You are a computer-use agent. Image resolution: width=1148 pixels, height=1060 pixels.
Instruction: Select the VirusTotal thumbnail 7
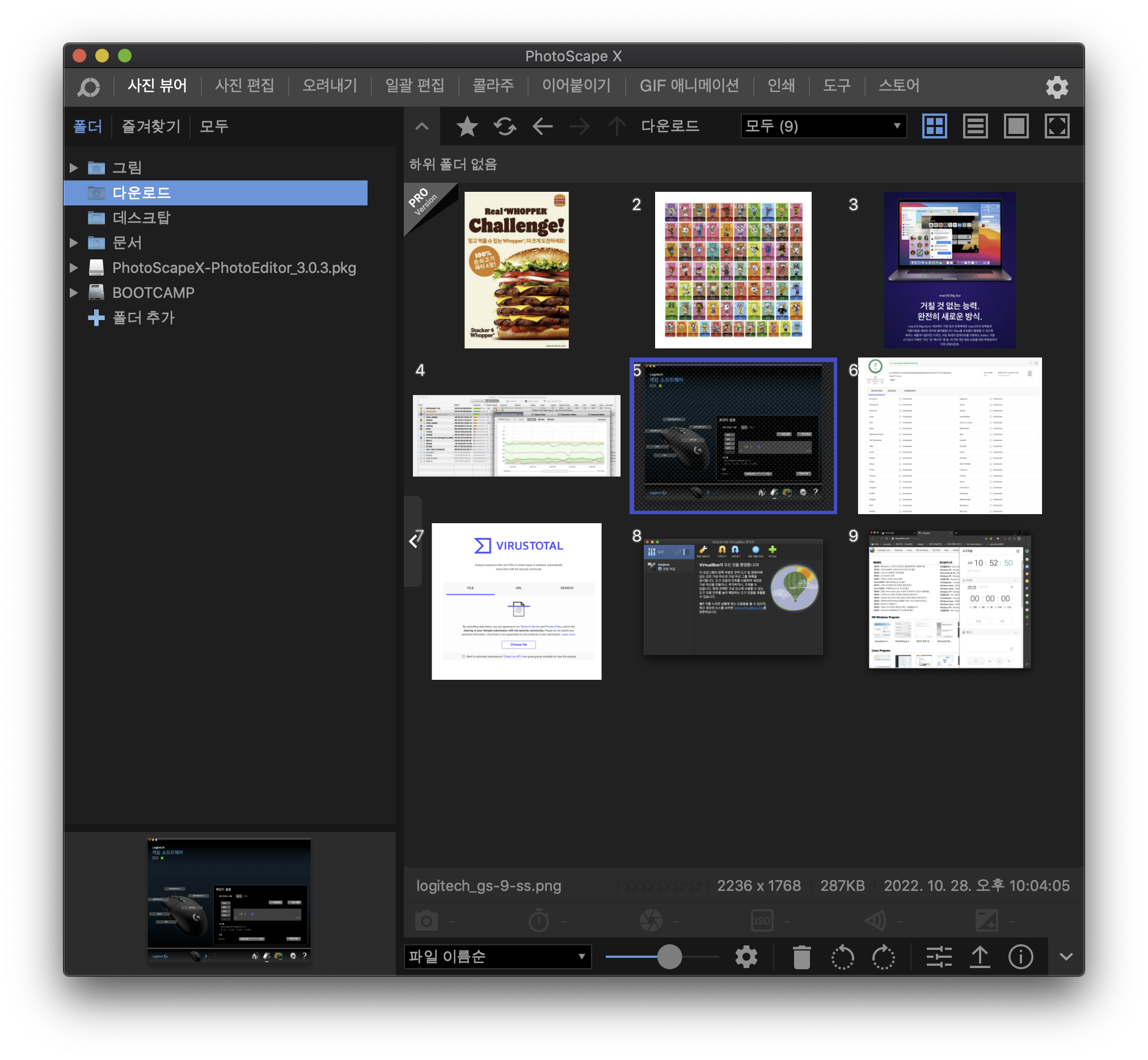pos(516,601)
